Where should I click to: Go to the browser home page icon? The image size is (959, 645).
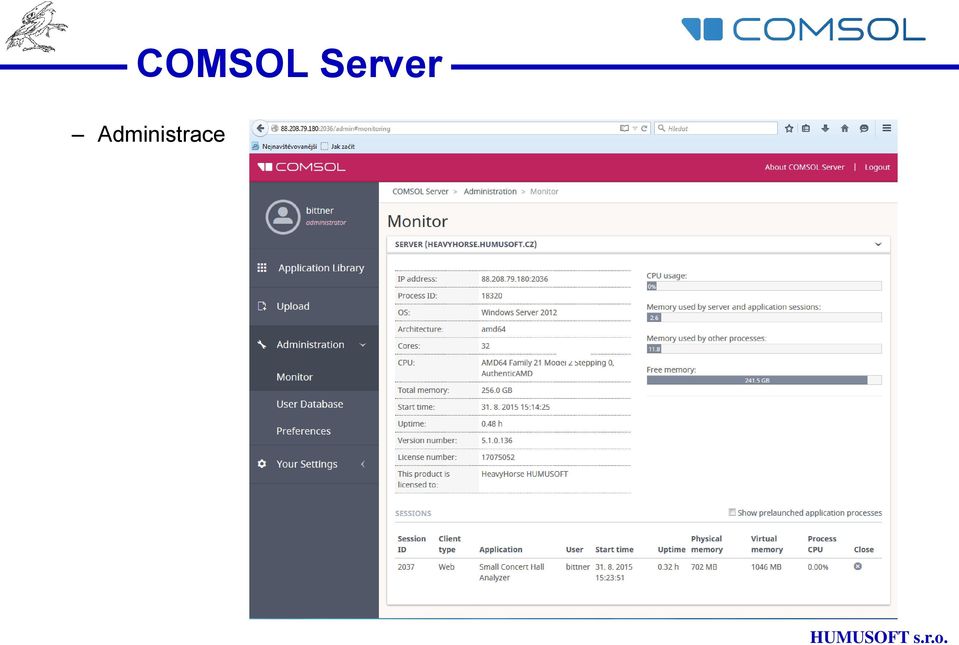click(x=845, y=128)
